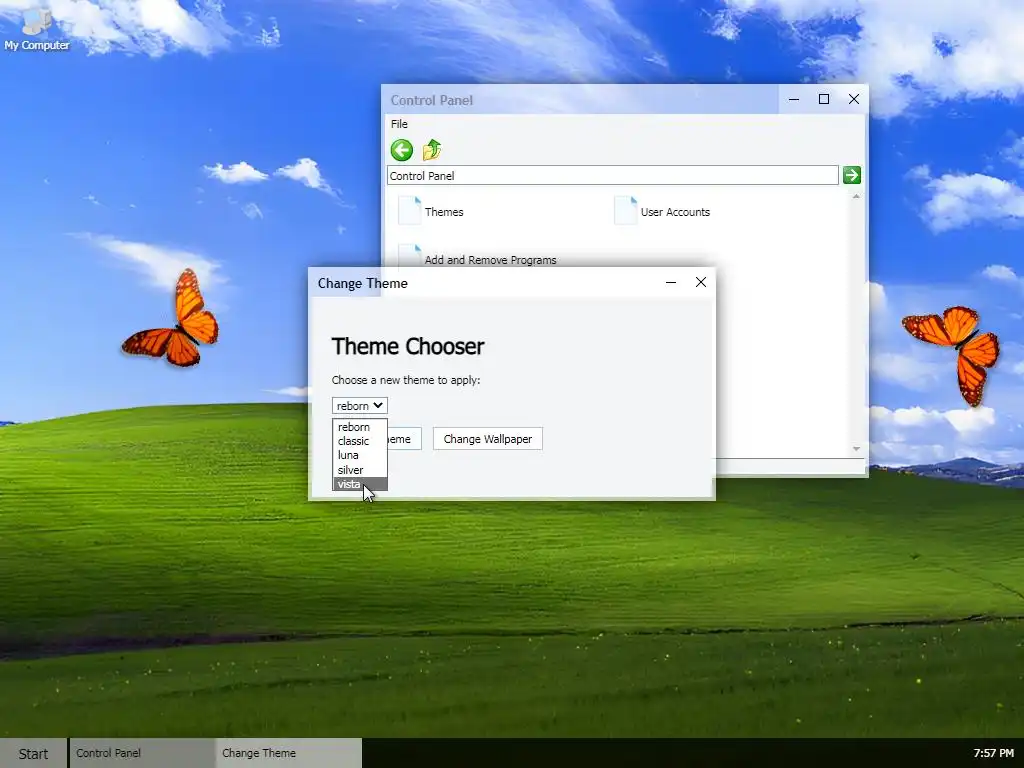Maximize the Control Panel window
The height and width of the screenshot is (768, 1024).
pyautogui.click(x=824, y=99)
